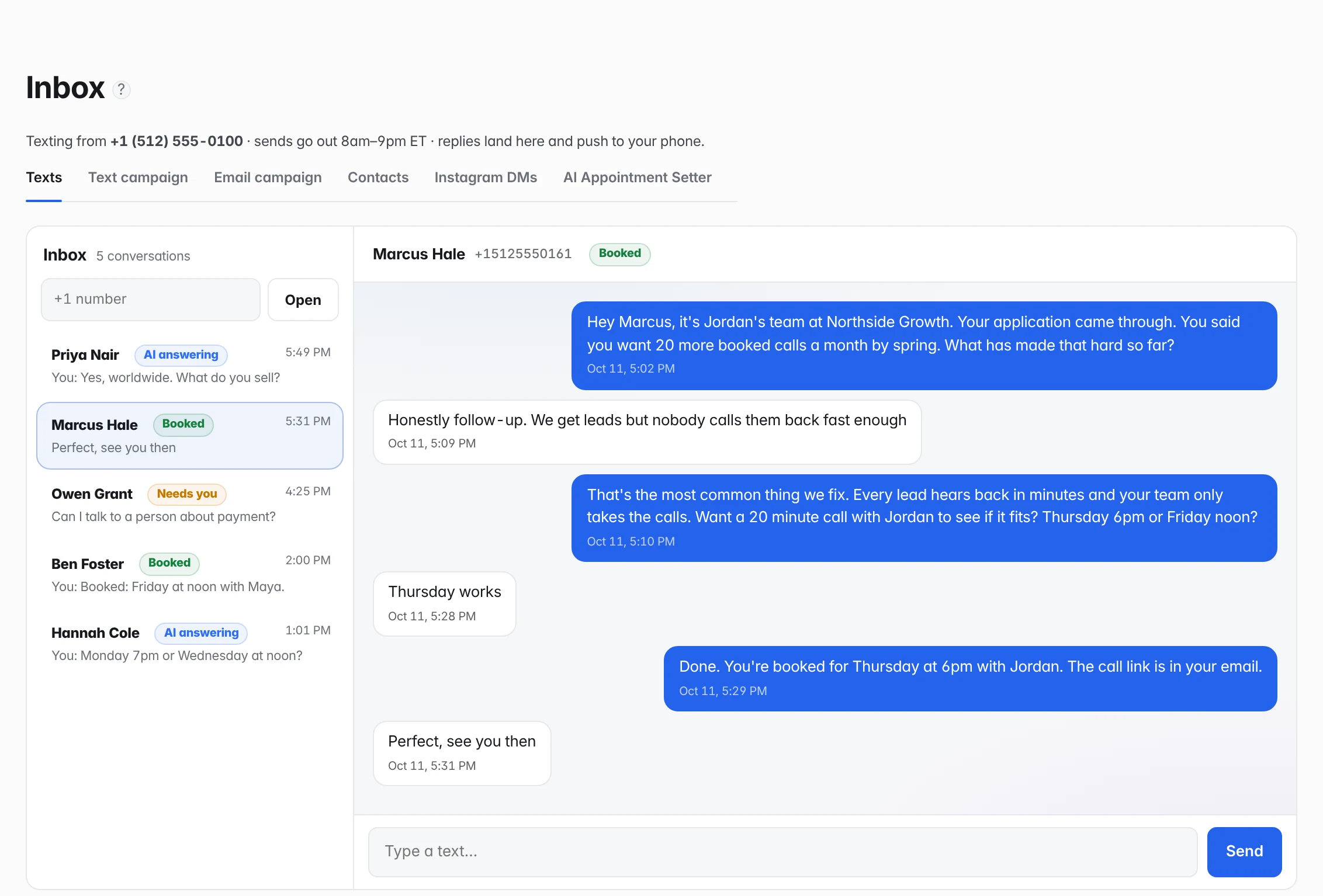The image size is (1323, 896).
Task: Click the 'Done. You're booked' message bubble
Action: [971, 679]
